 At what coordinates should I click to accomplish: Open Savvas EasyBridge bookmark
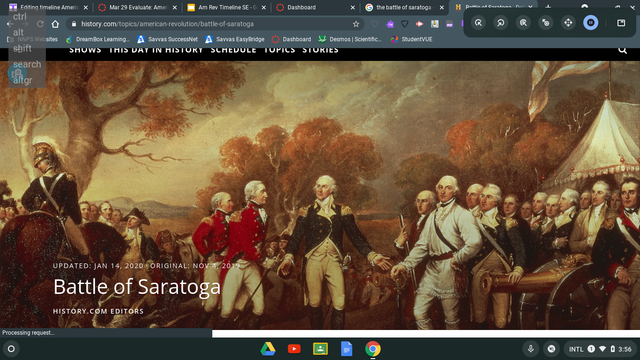[235, 39]
